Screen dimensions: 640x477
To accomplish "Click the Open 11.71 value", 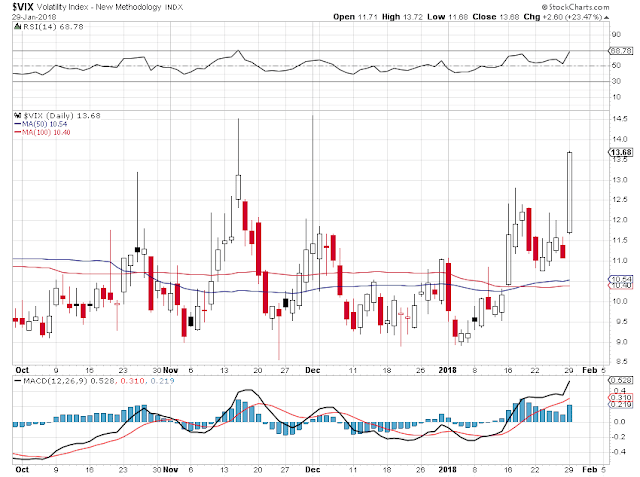I will [355, 17].
